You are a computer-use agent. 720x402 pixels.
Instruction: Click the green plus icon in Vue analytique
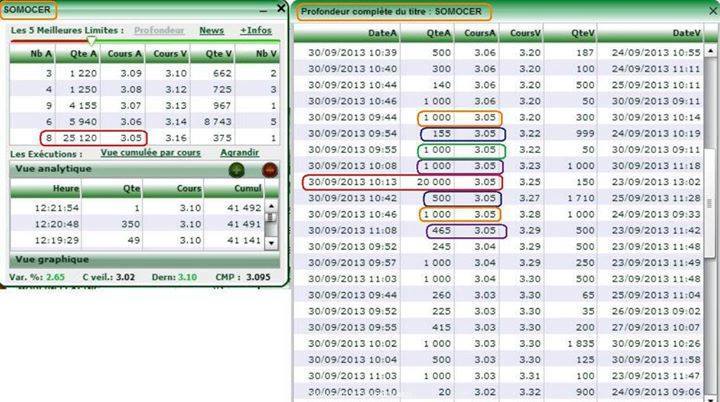(x=236, y=170)
